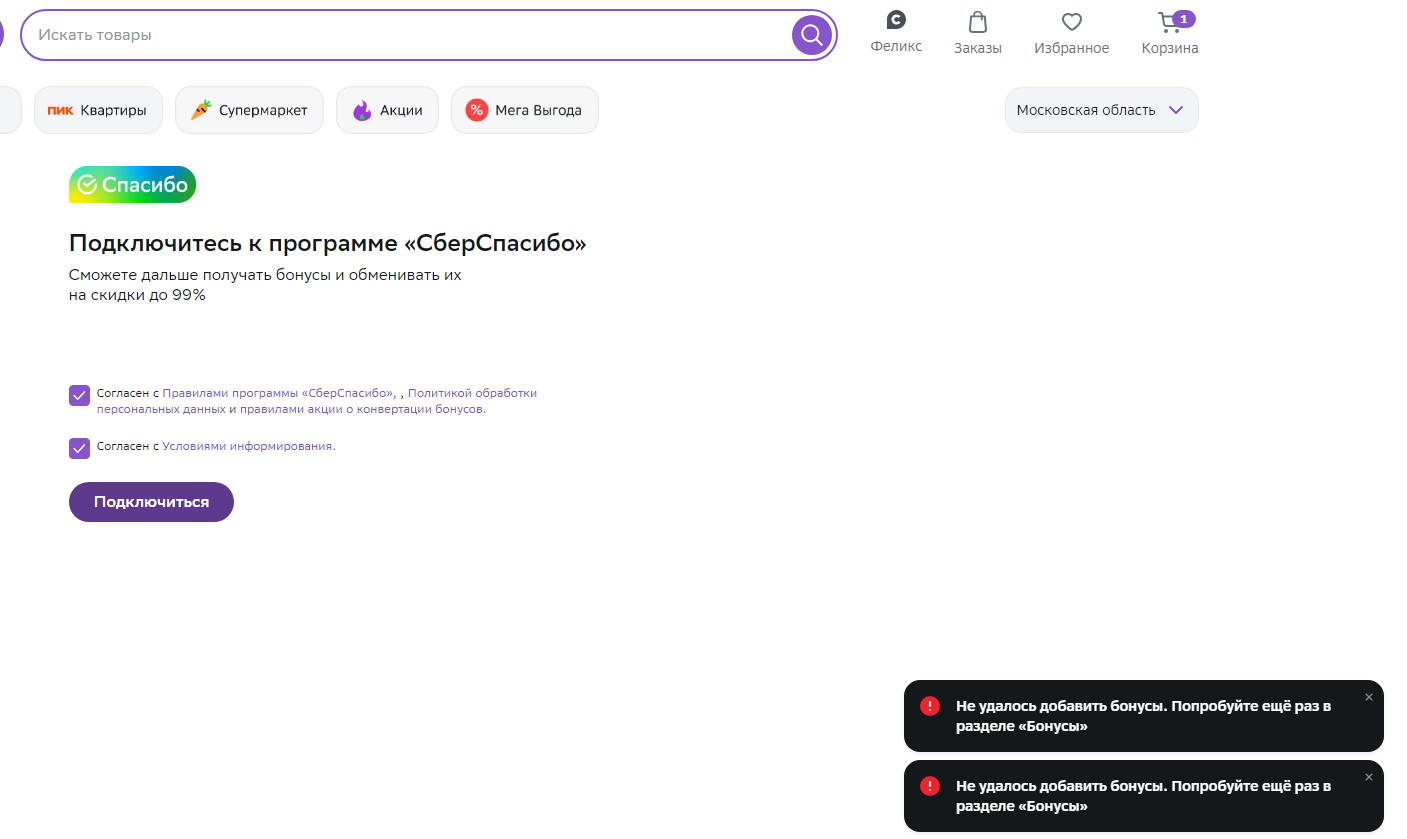Expand the Московская область region dropdown
This screenshot has width=1407, height=839.
[x=1101, y=110]
